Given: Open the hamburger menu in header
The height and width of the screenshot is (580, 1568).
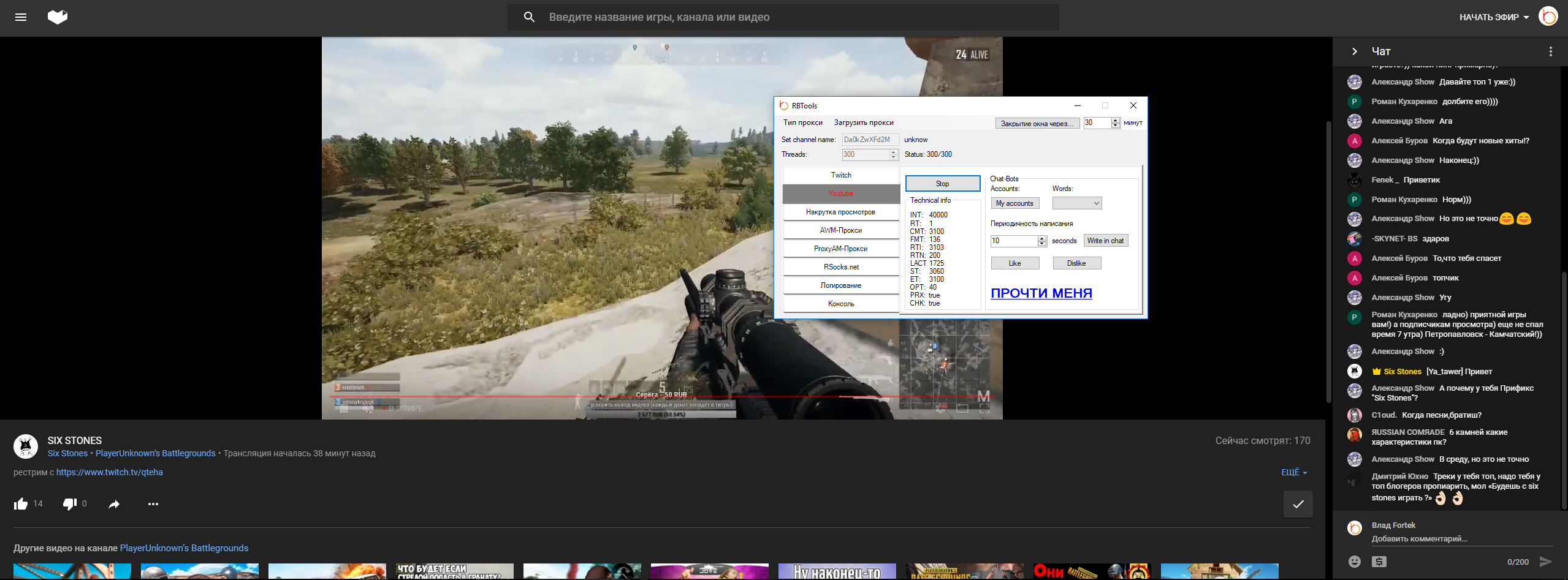Looking at the screenshot, I should click(x=21, y=17).
